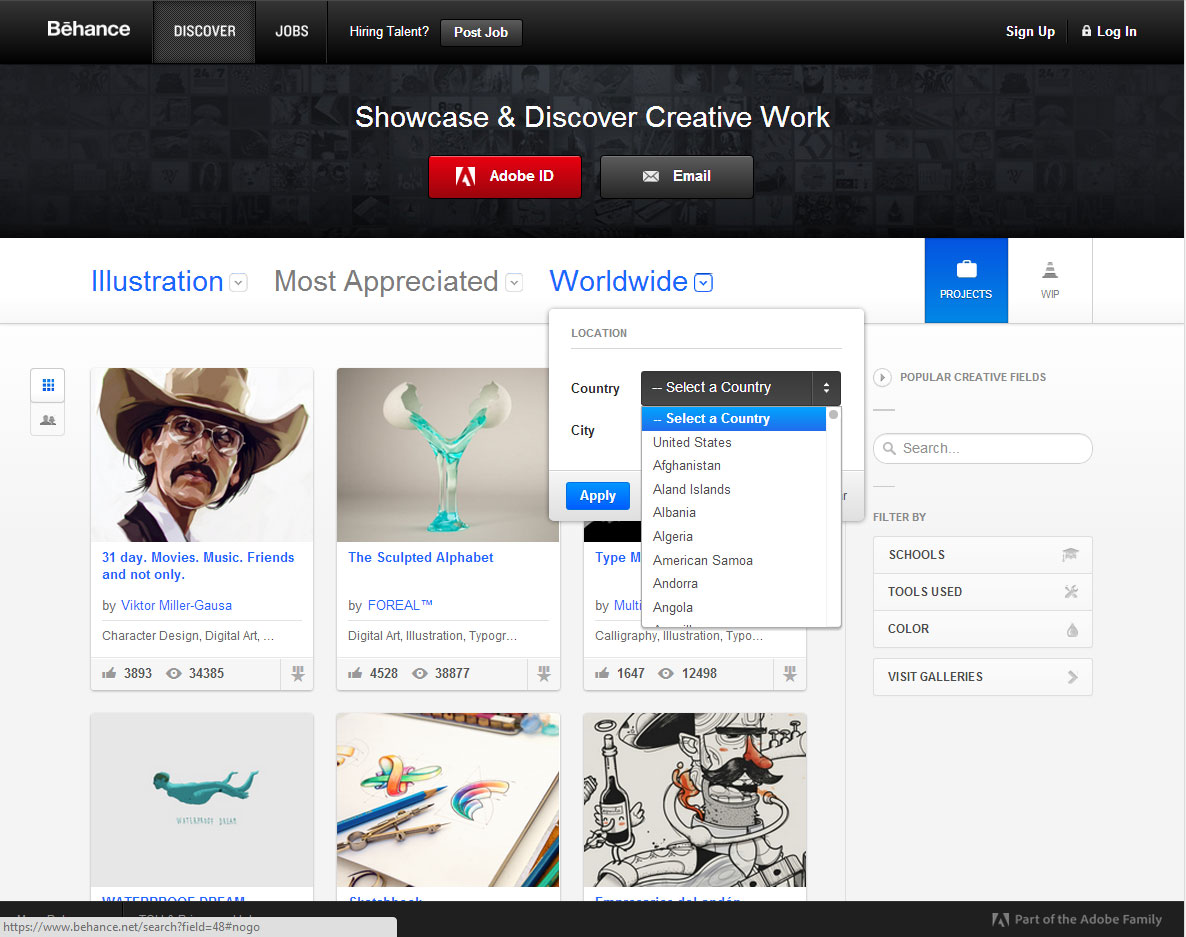Open the Most Appreciated sort dropdown
This screenshot has height=937, width=1186.
513,283
